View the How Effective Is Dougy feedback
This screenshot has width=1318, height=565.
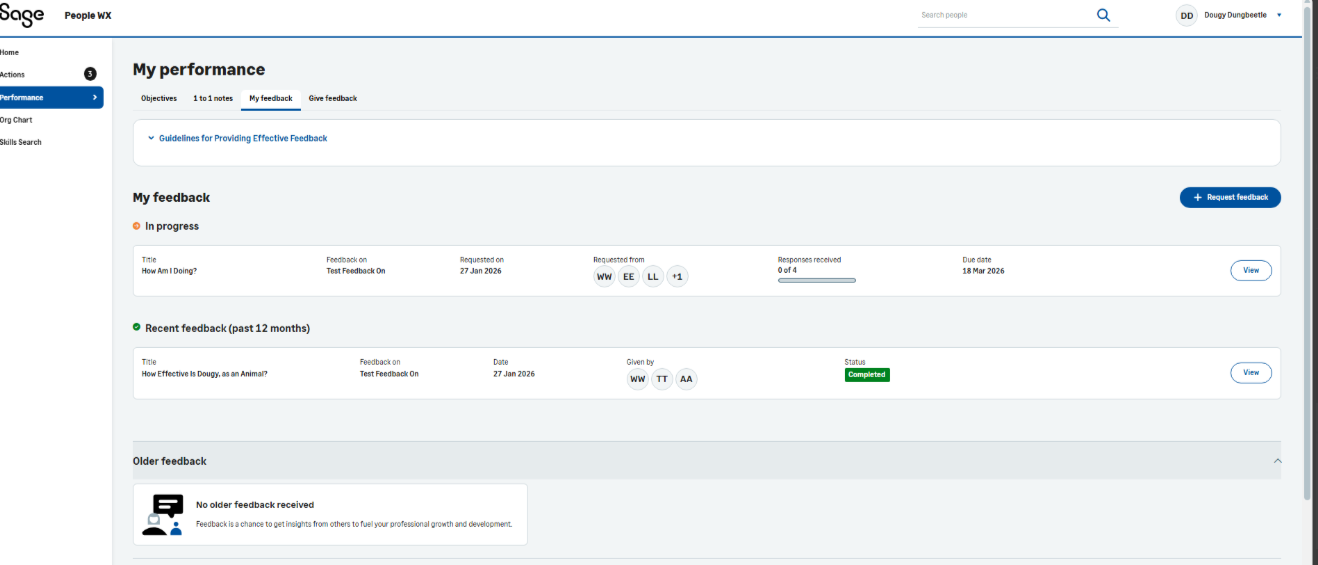coord(1250,372)
